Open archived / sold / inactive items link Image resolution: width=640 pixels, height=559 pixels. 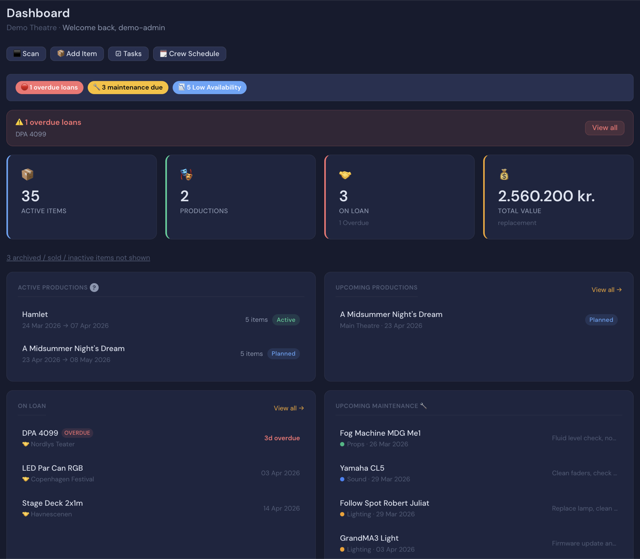click(x=78, y=258)
